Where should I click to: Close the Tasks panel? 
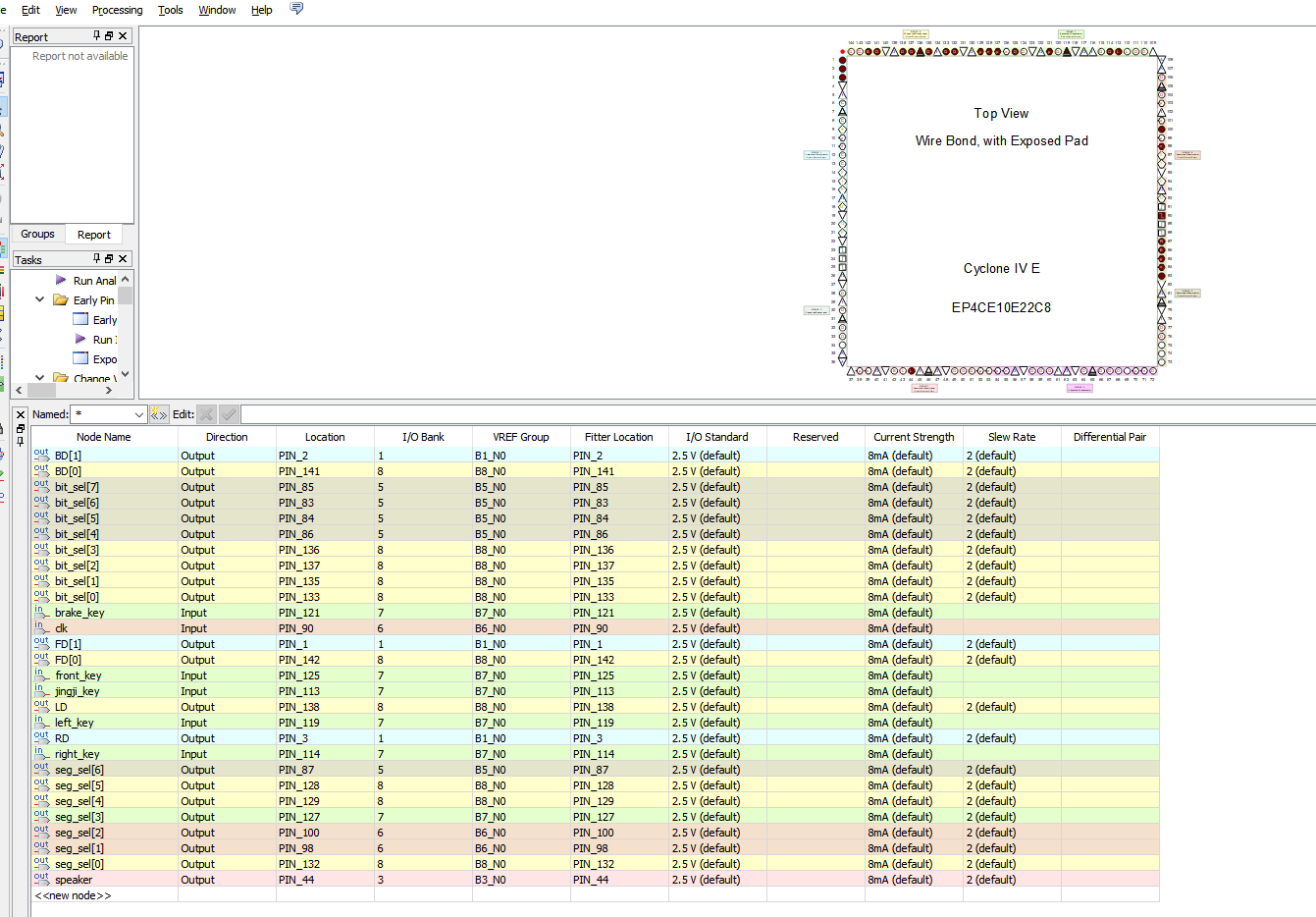[123, 258]
